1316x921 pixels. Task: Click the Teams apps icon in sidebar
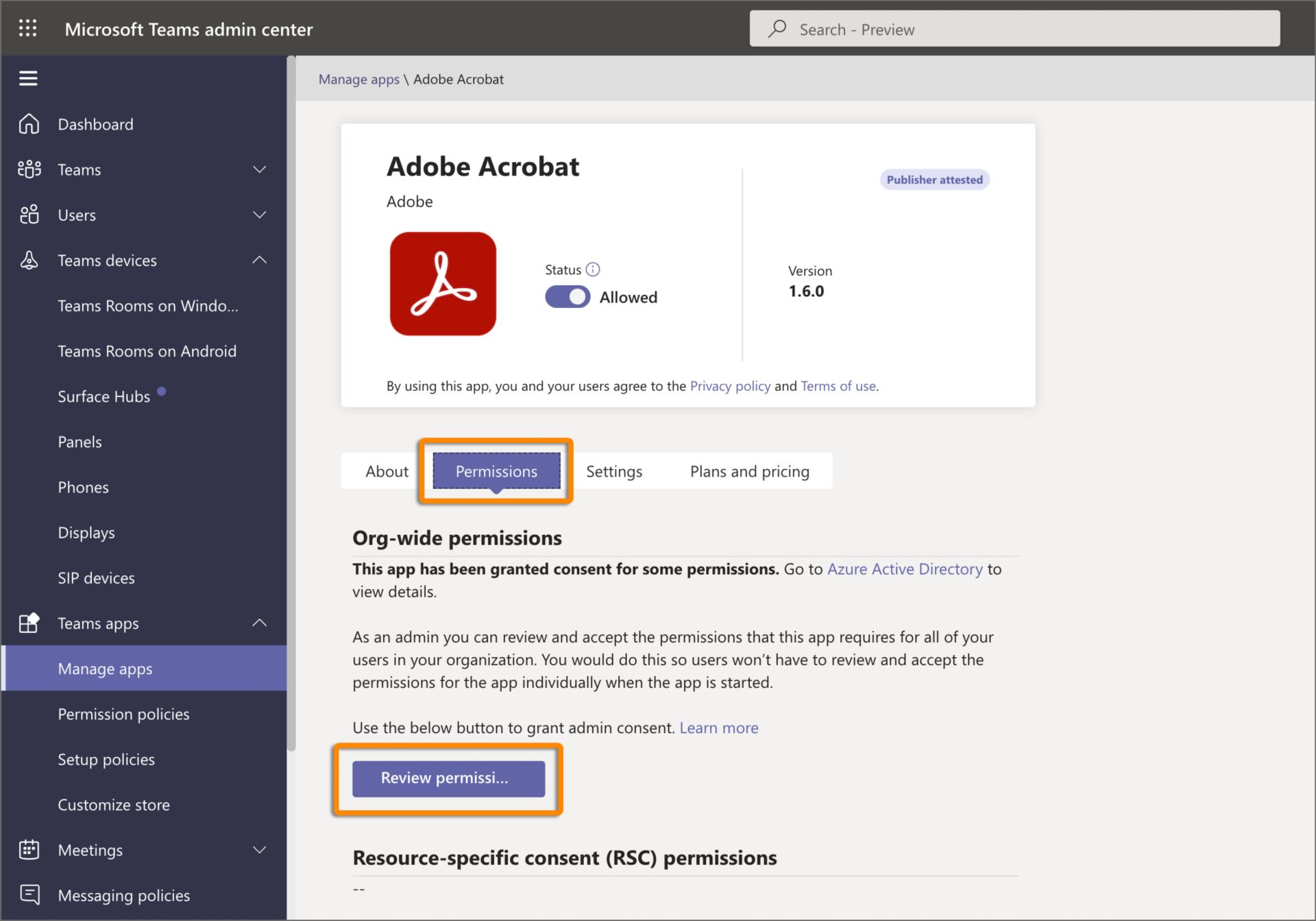[28, 622]
